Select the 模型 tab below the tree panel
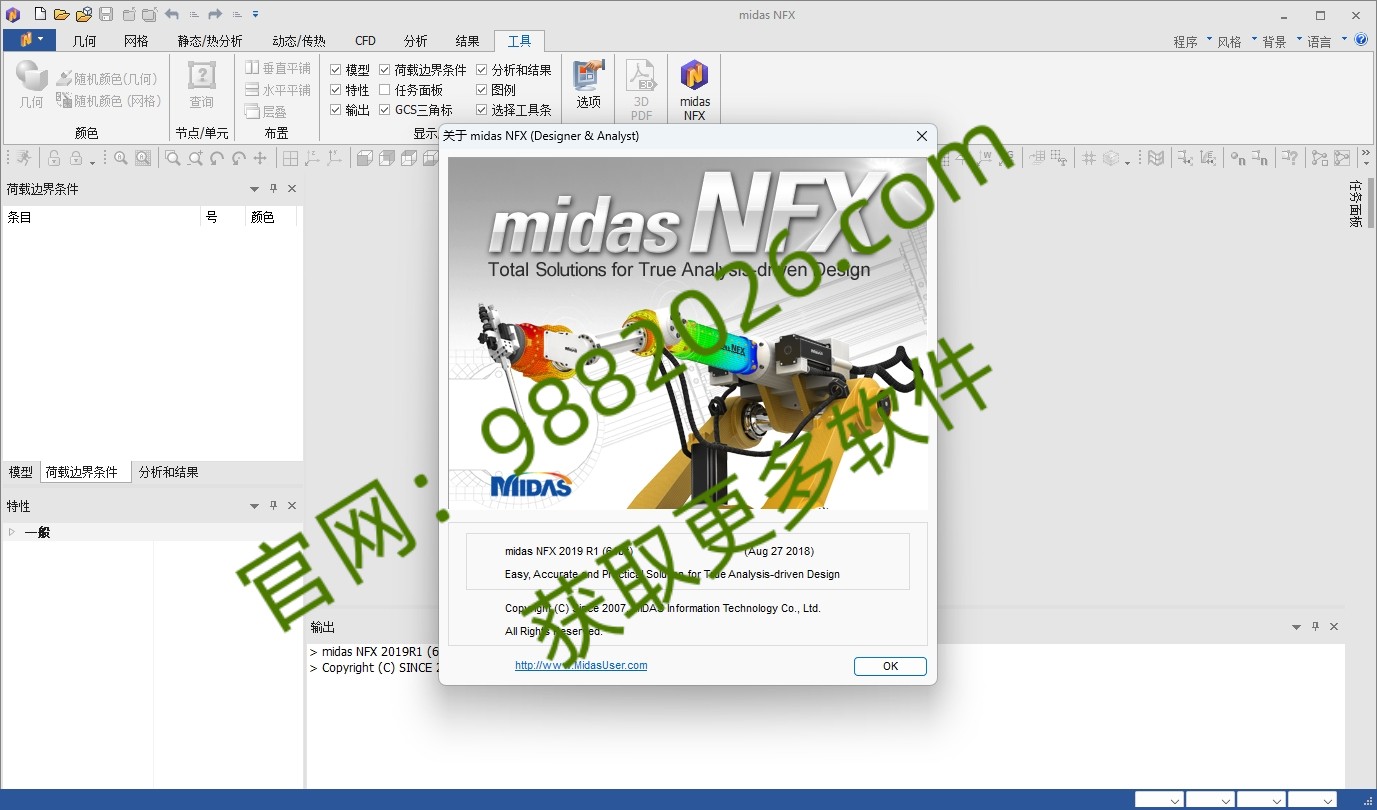The width and height of the screenshot is (1377, 810). click(20, 472)
